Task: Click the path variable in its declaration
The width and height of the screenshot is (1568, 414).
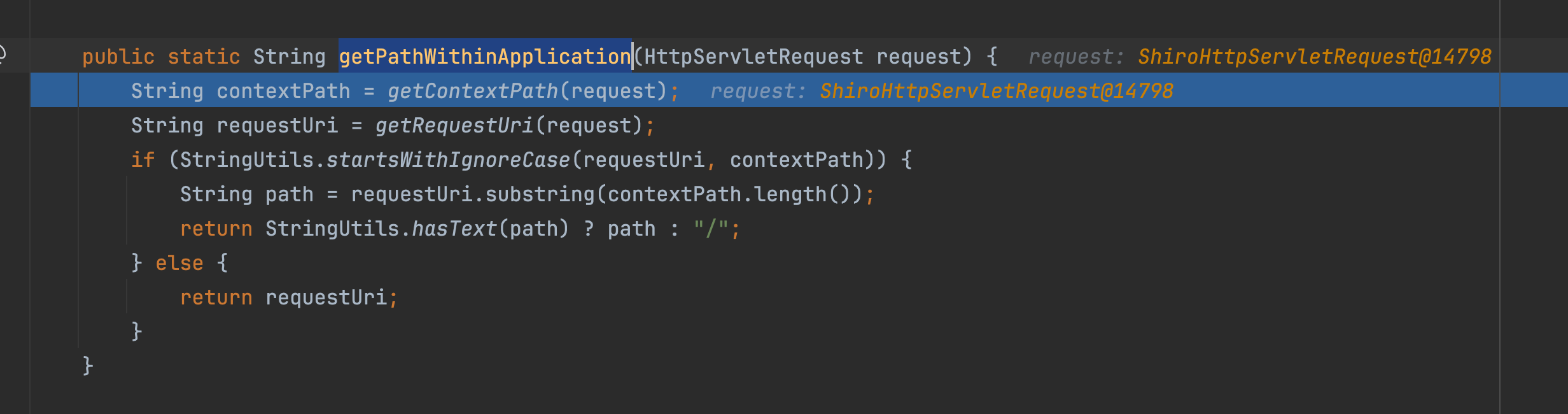Action: point(289,194)
